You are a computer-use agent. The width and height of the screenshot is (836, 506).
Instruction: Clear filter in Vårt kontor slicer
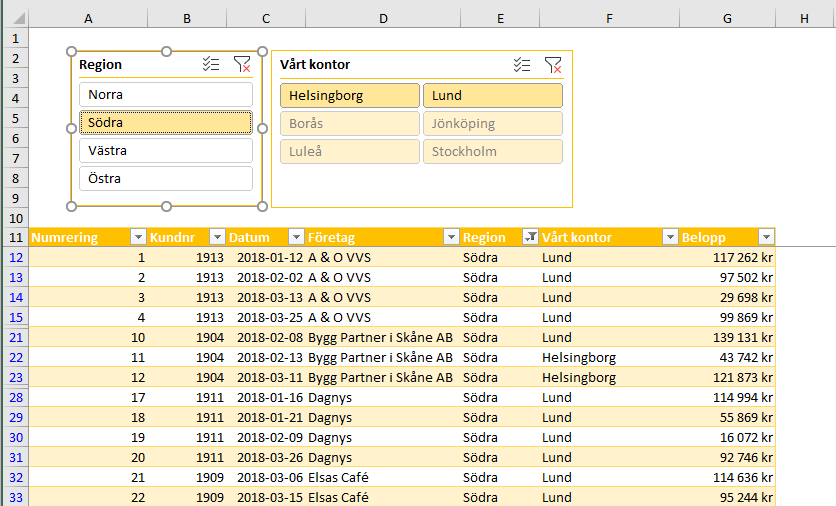pos(553,65)
